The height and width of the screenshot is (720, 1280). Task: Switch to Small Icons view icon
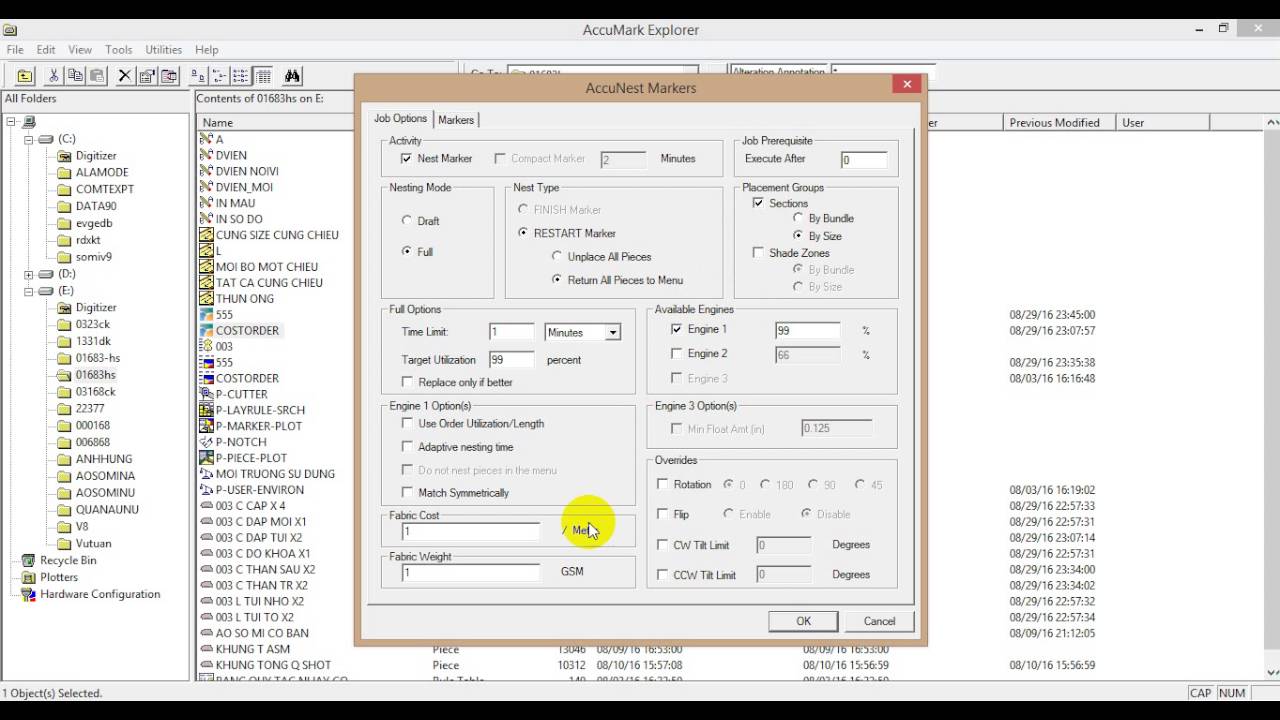[220, 76]
